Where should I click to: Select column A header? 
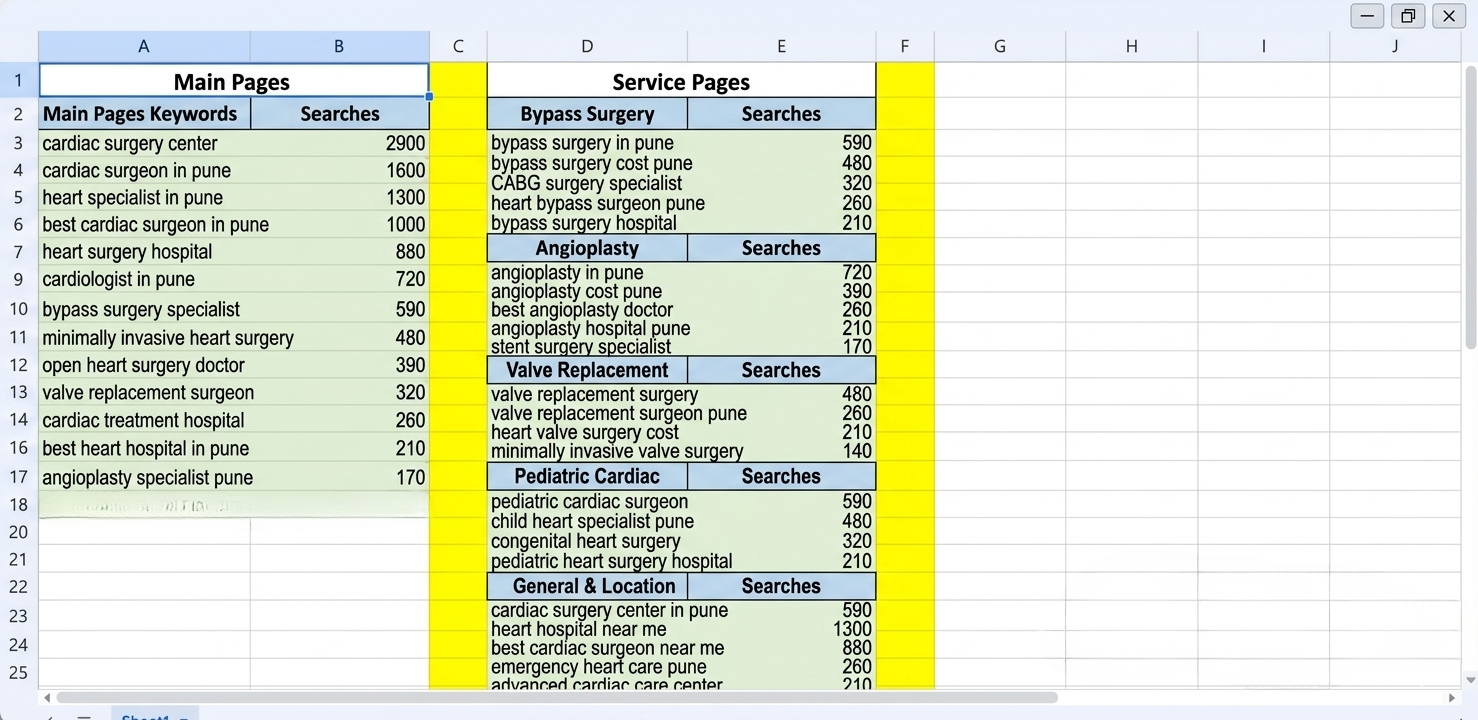pyautogui.click(x=144, y=46)
